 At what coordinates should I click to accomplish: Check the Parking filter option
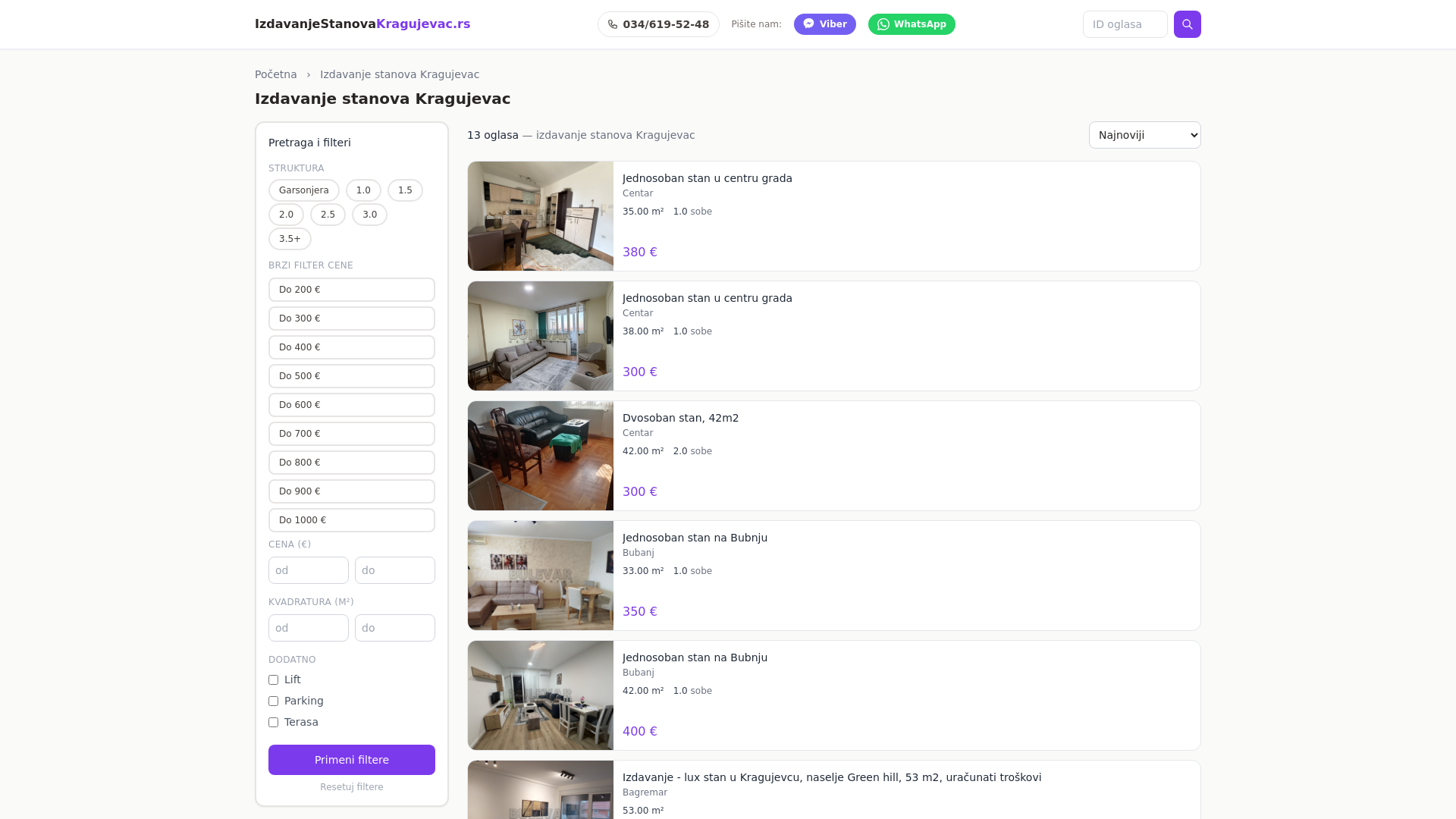click(274, 701)
